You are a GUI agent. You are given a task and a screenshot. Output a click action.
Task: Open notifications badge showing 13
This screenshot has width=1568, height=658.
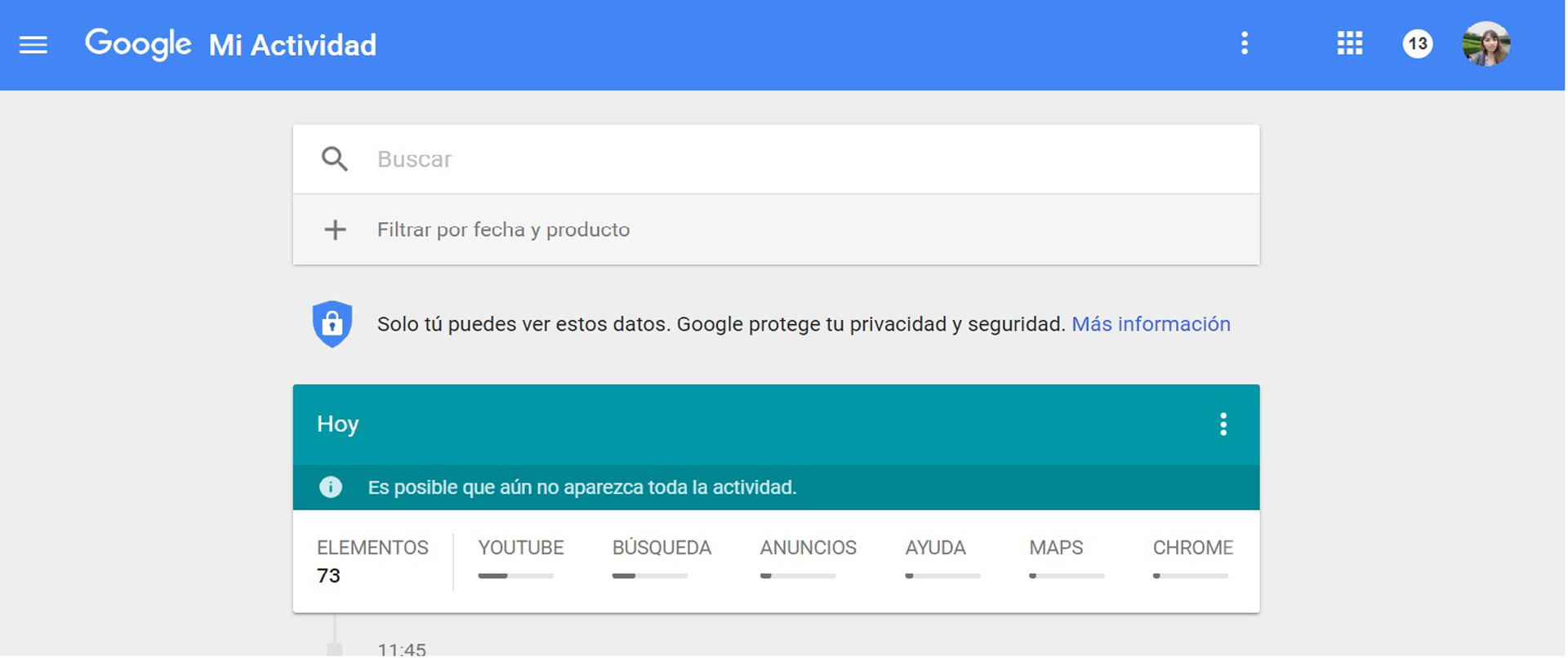[1418, 43]
